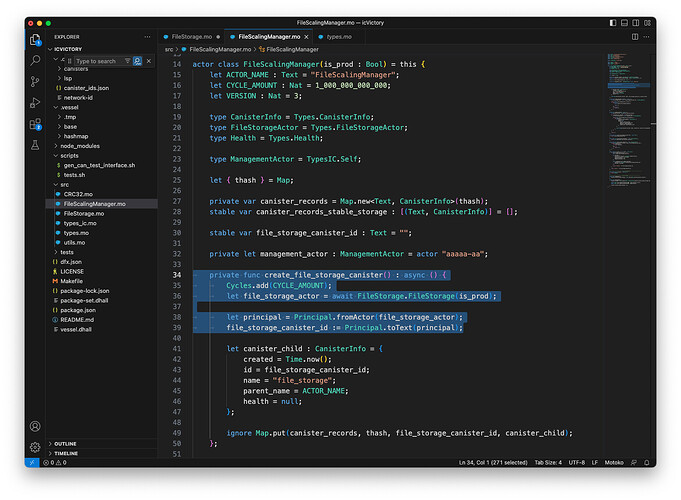Image resolution: width=681 pixels, height=500 pixels.
Task: Click unsaved dot on FileStorage.mo tab
Action: pyautogui.click(x=218, y=37)
